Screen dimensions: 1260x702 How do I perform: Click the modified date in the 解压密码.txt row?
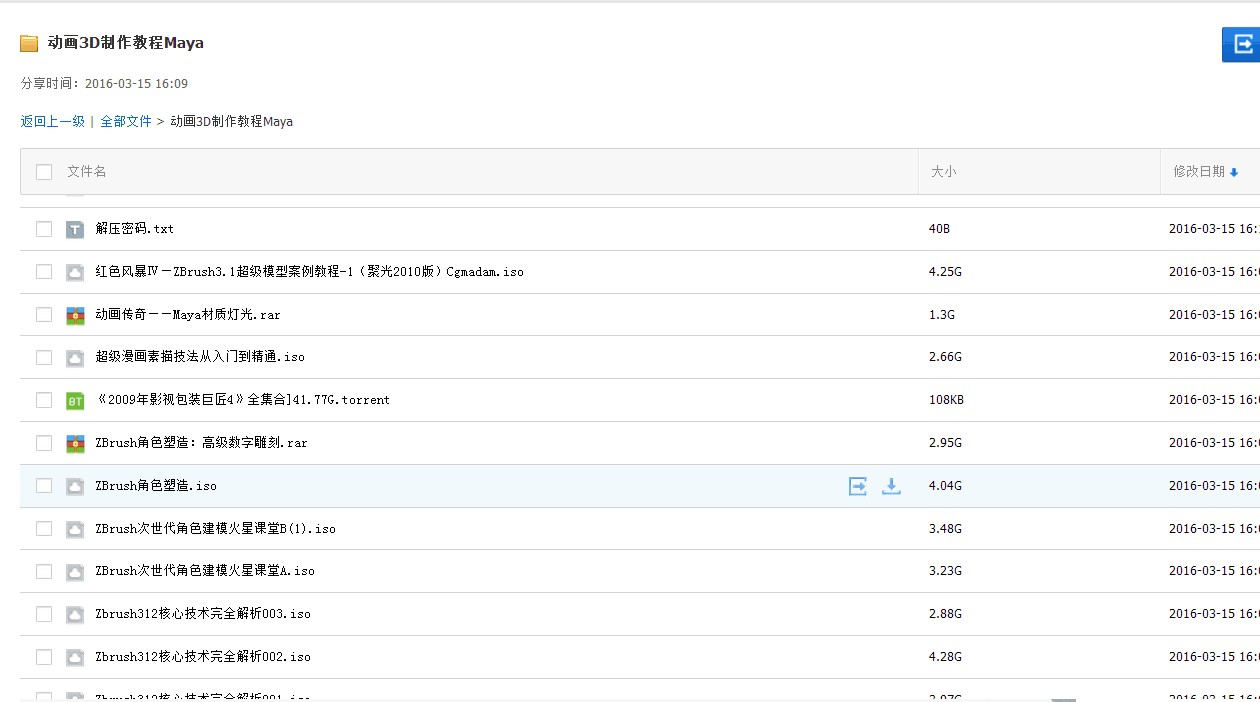click(x=1214, y=229)
